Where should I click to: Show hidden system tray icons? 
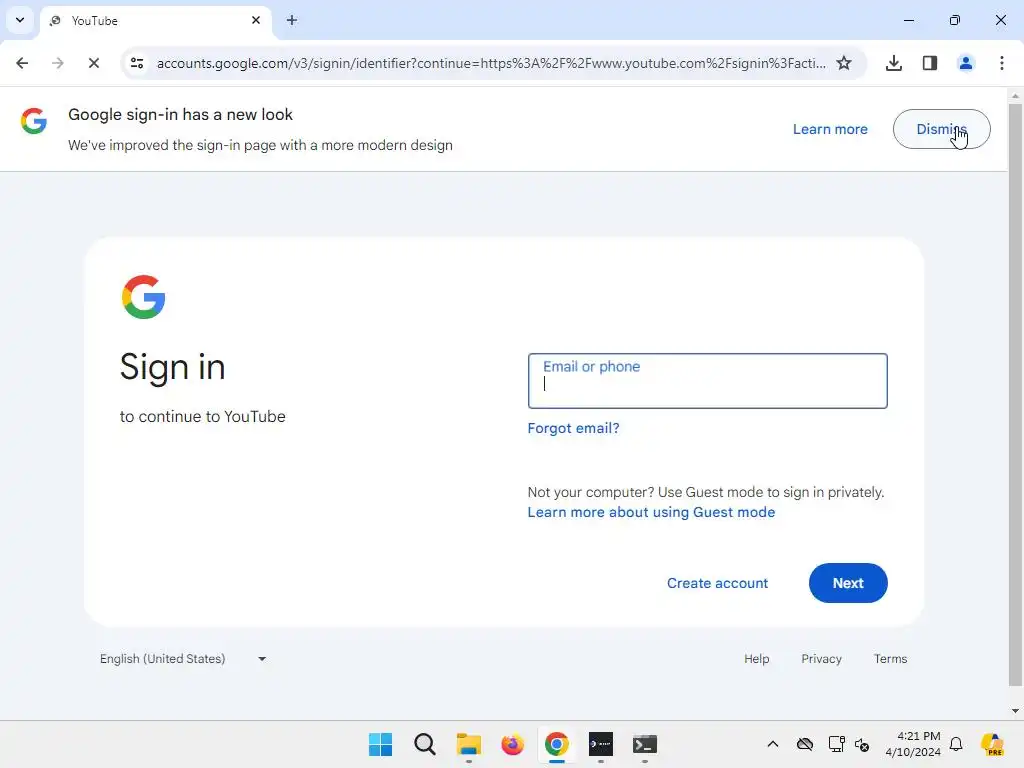773,744
